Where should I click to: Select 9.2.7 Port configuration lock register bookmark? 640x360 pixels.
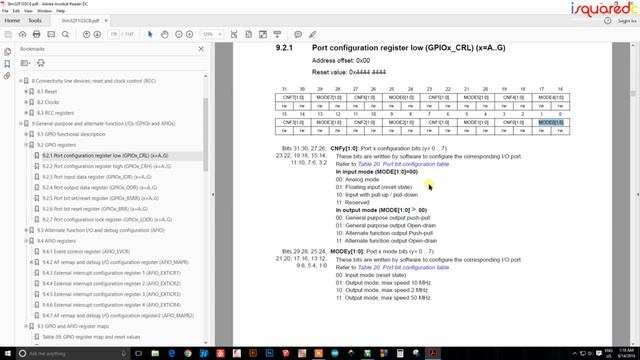[107, 220]
